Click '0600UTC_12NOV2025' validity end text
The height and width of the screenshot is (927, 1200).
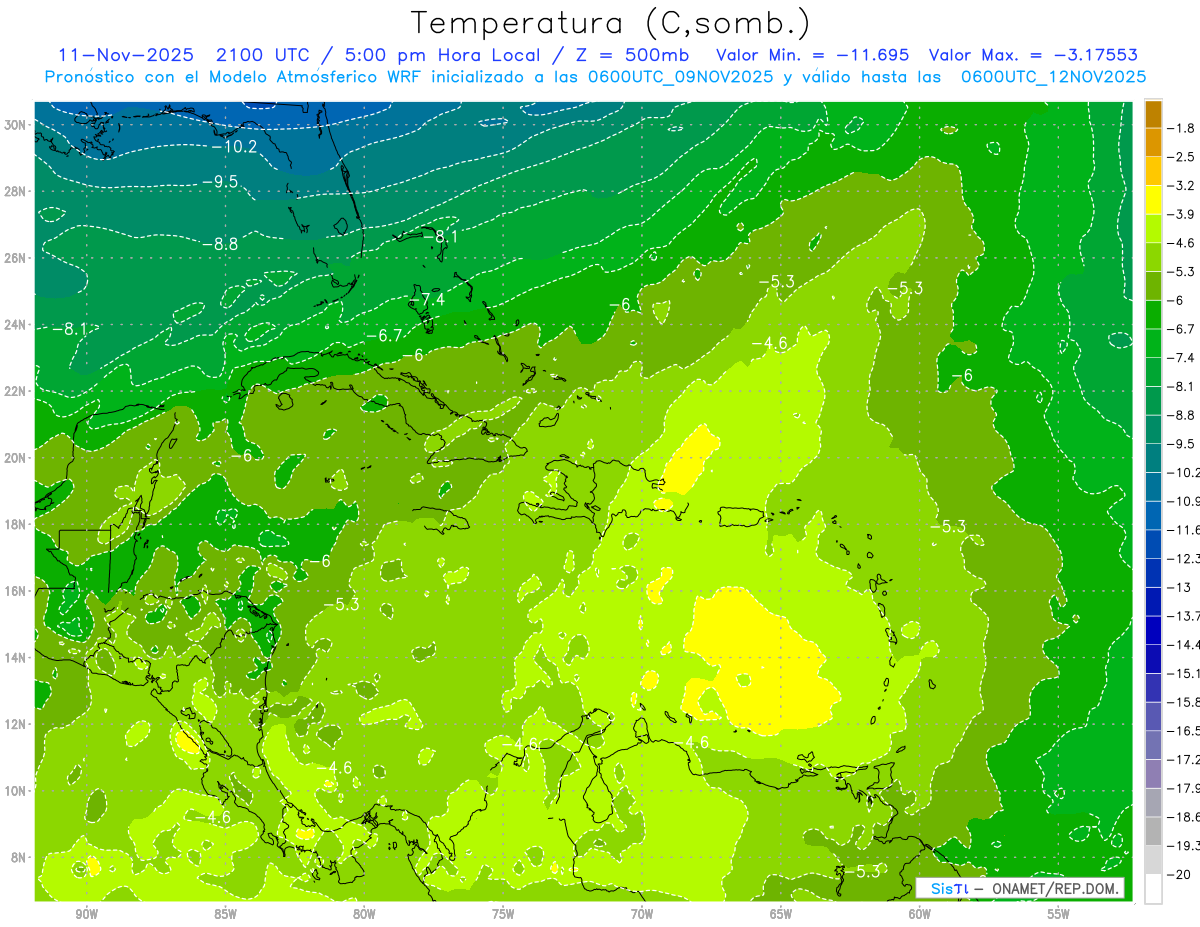point(1053,77)
